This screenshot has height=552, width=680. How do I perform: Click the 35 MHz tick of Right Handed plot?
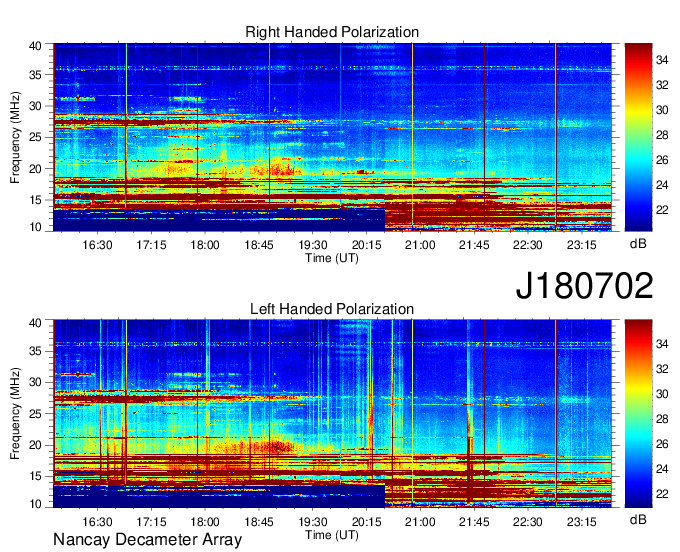[35, 75]
